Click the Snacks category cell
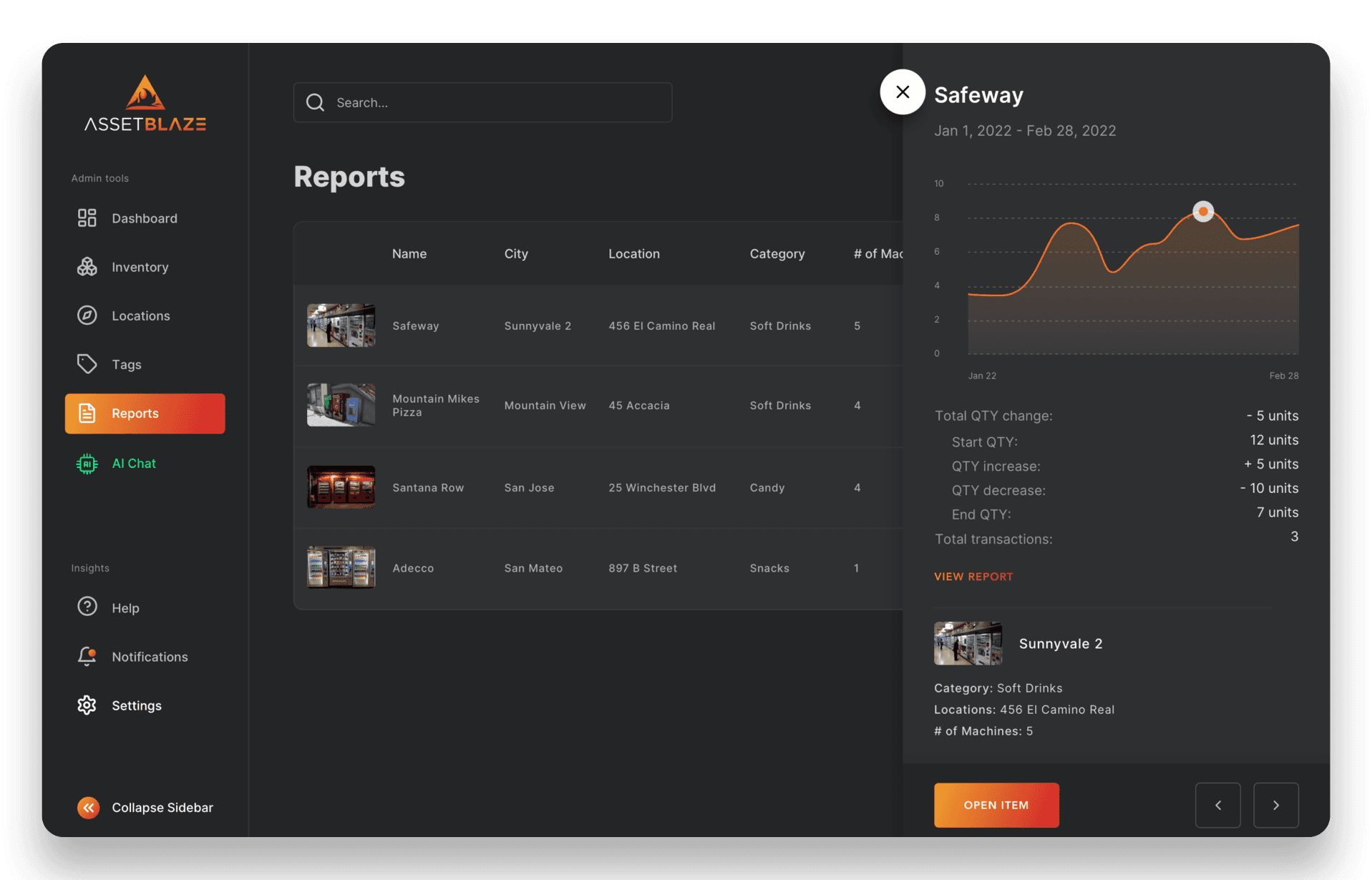This screenshot has height=880, width=1372. click(769, 568)
